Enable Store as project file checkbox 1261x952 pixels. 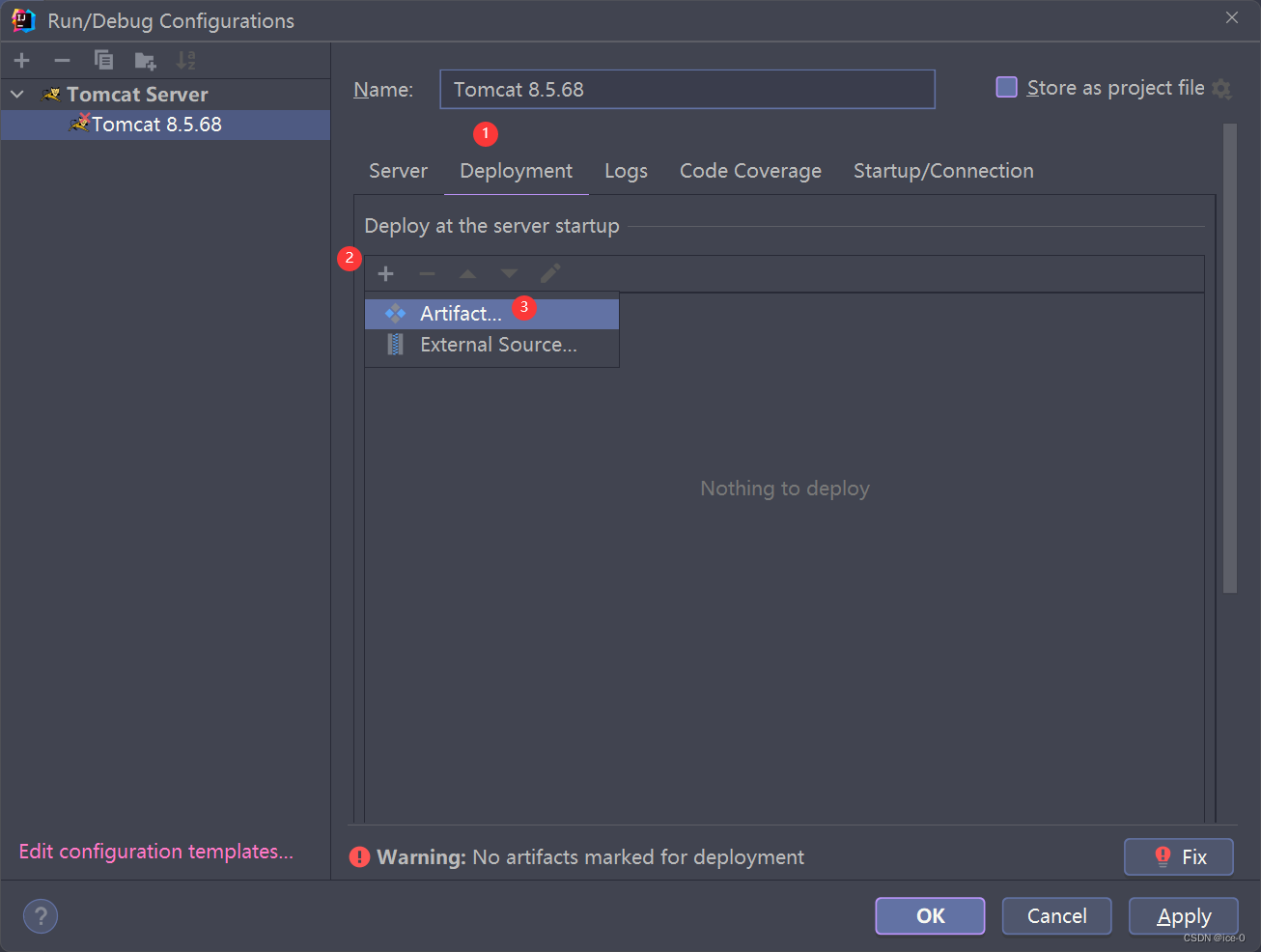(1006, 88)
